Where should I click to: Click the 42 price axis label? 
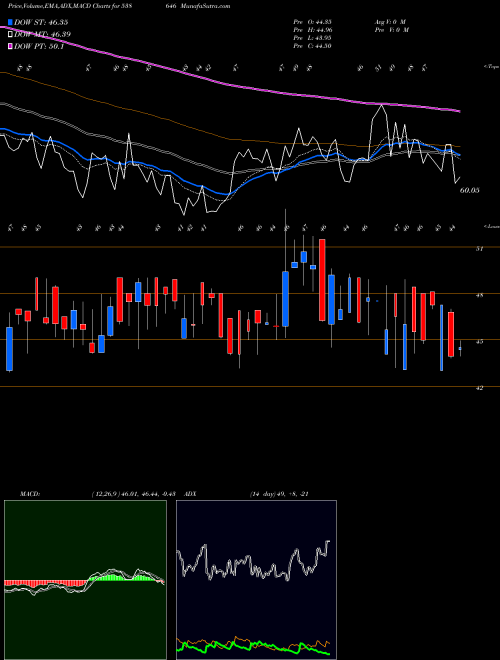[479, 388]
